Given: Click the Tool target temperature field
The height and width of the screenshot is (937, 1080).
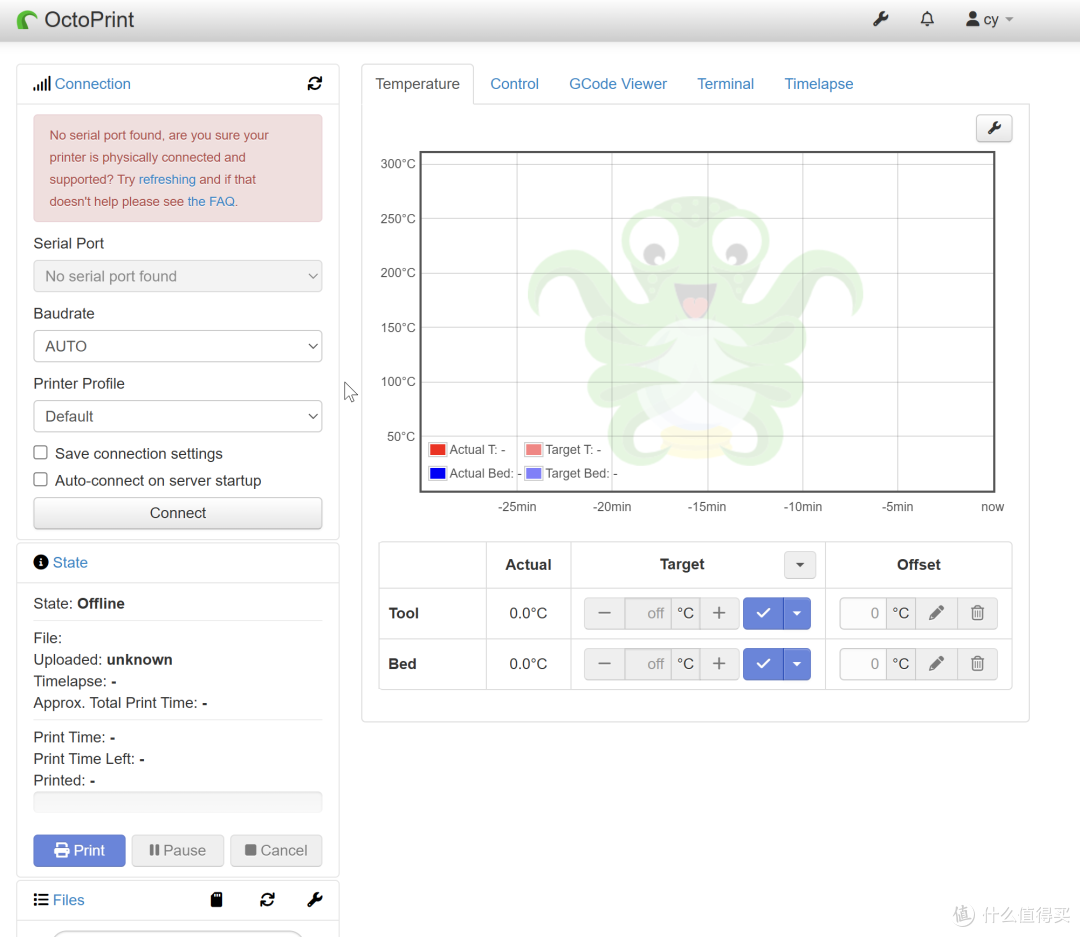Looking at the screenshot, I should point(647,613).
